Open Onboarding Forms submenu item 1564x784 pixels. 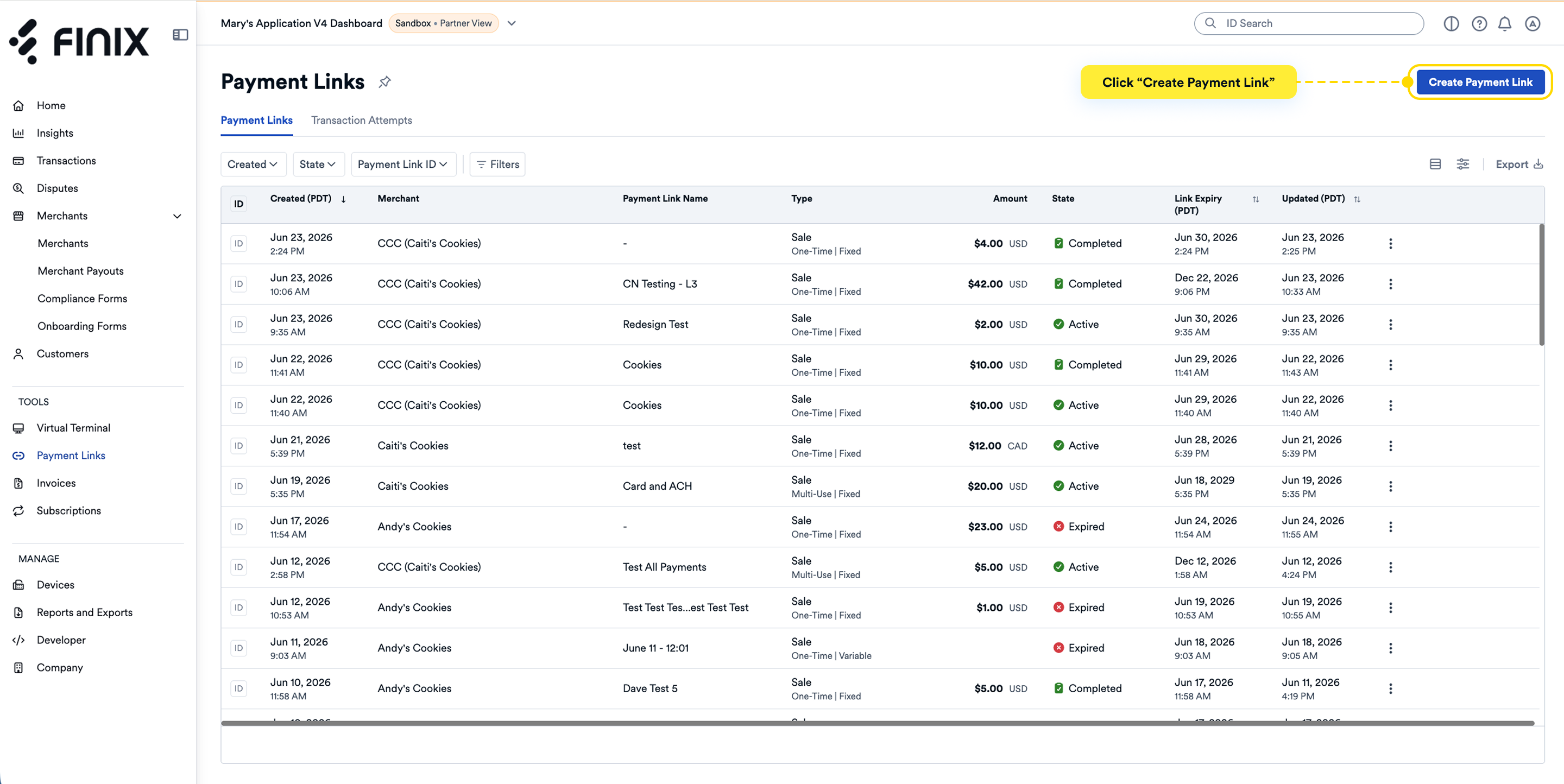point(82,326)
